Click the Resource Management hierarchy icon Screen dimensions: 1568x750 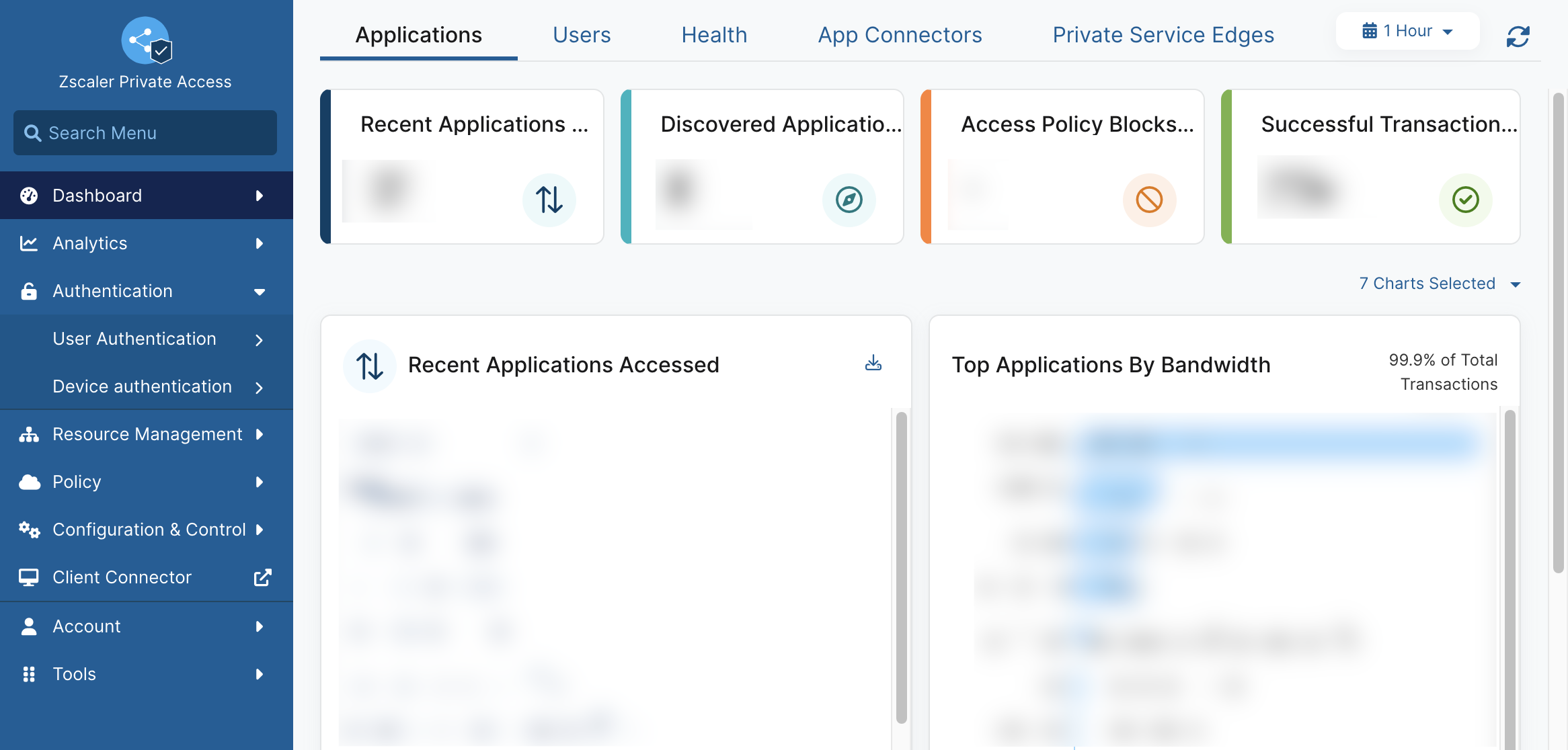(x=29, y=434)
